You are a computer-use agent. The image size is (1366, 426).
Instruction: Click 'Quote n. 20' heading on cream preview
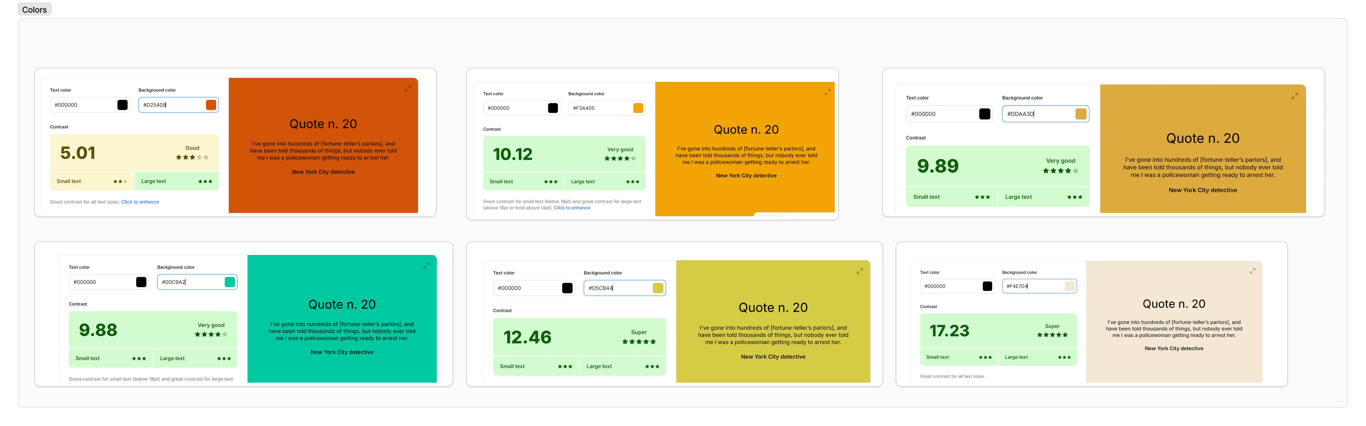click(x=1174, y=304)
